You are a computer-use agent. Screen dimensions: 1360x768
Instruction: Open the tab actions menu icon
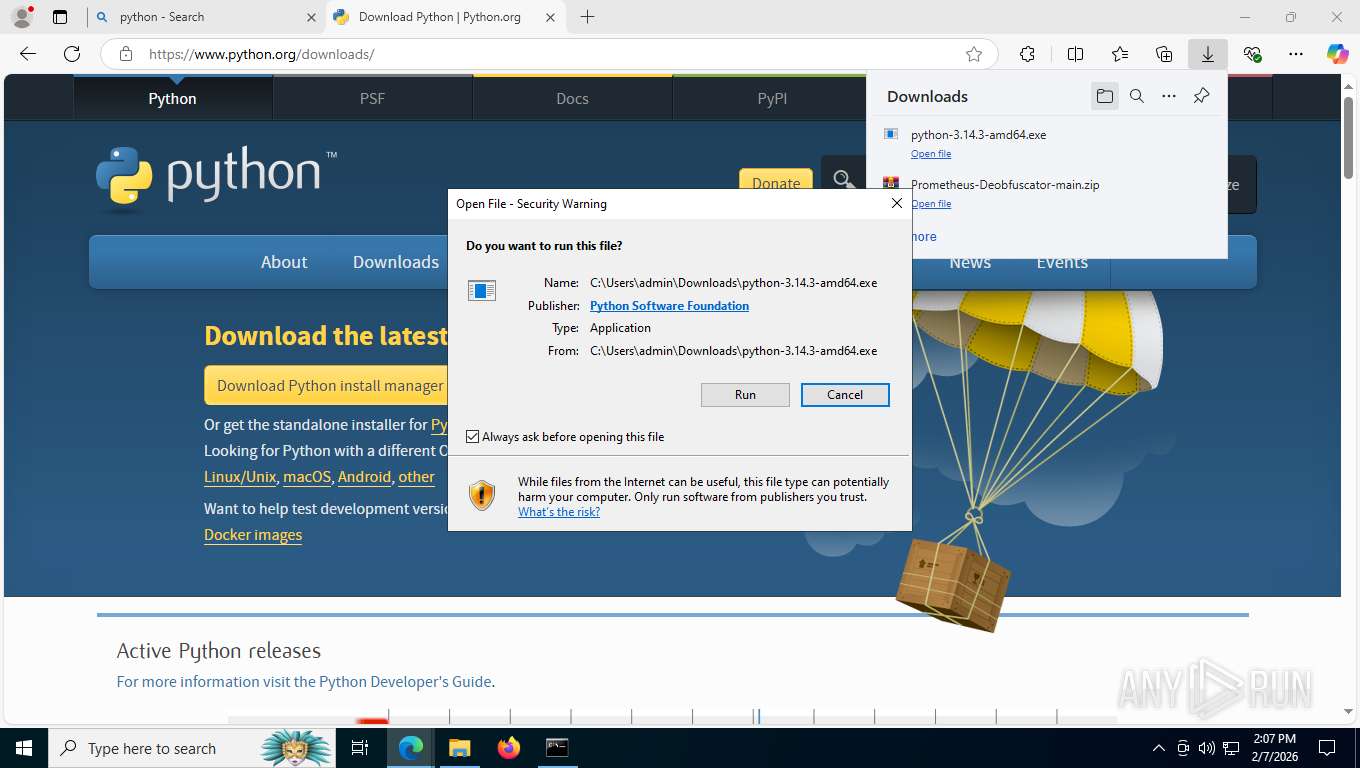[60, 17]
